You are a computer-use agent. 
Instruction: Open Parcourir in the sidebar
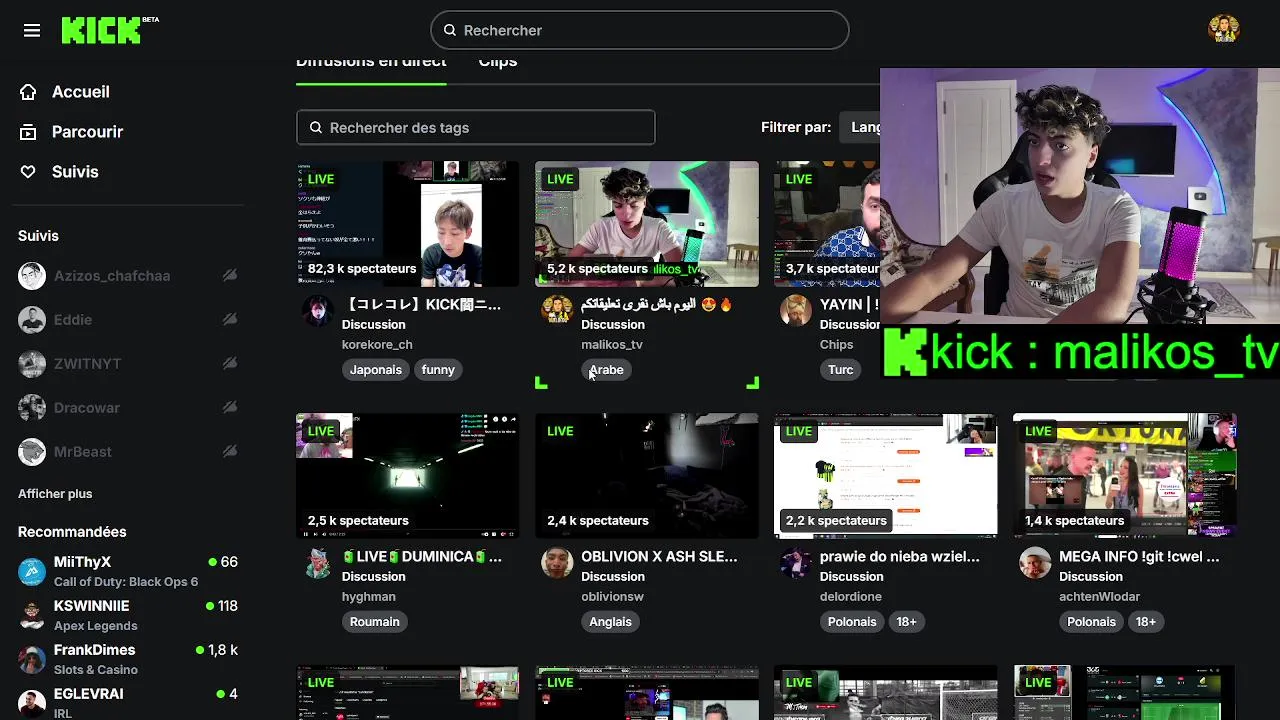88,132
